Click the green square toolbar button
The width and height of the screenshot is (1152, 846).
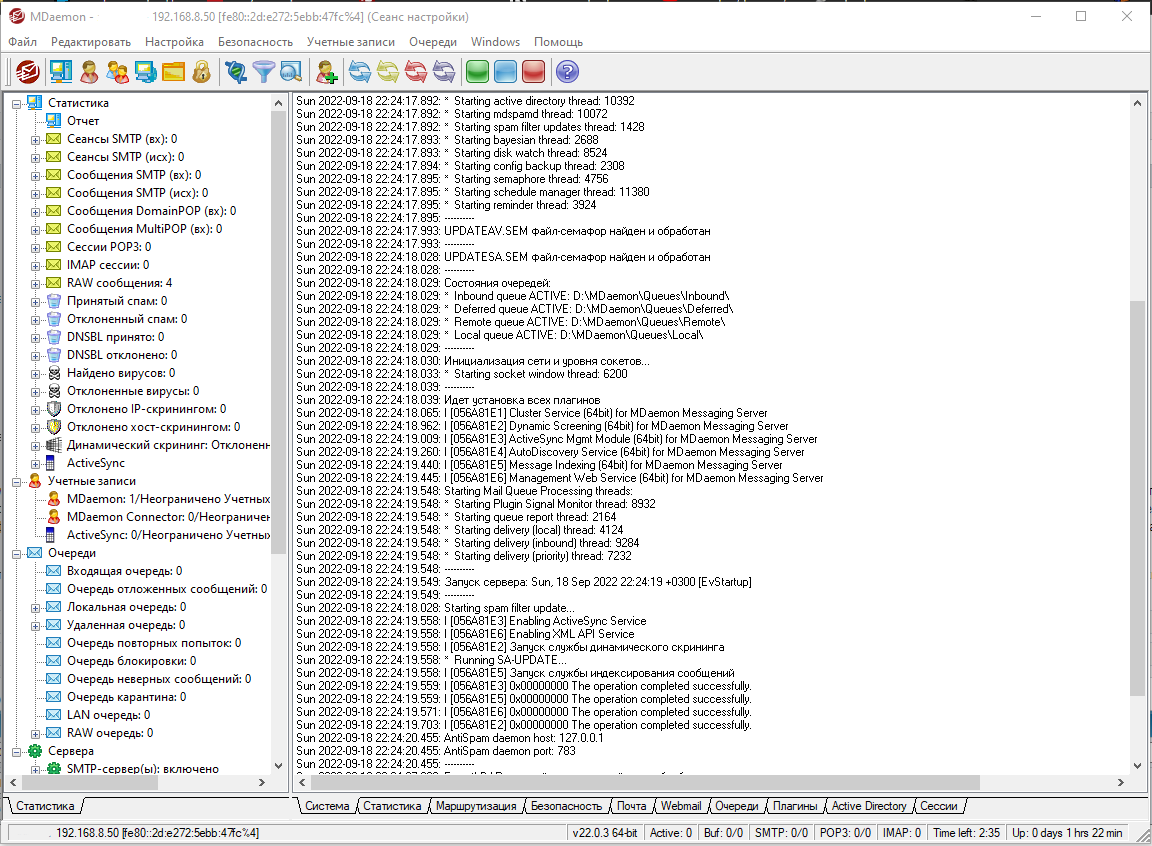(x=478, y=72)
